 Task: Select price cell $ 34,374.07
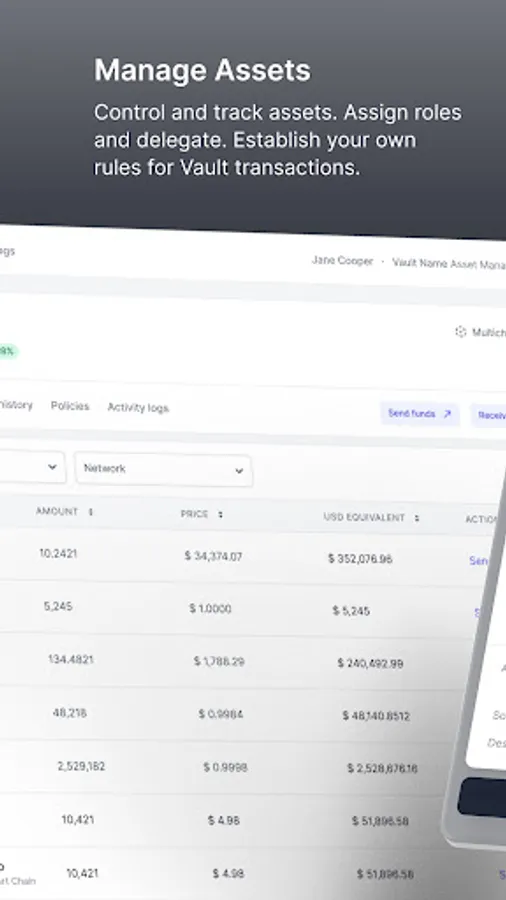coord(213,556)
